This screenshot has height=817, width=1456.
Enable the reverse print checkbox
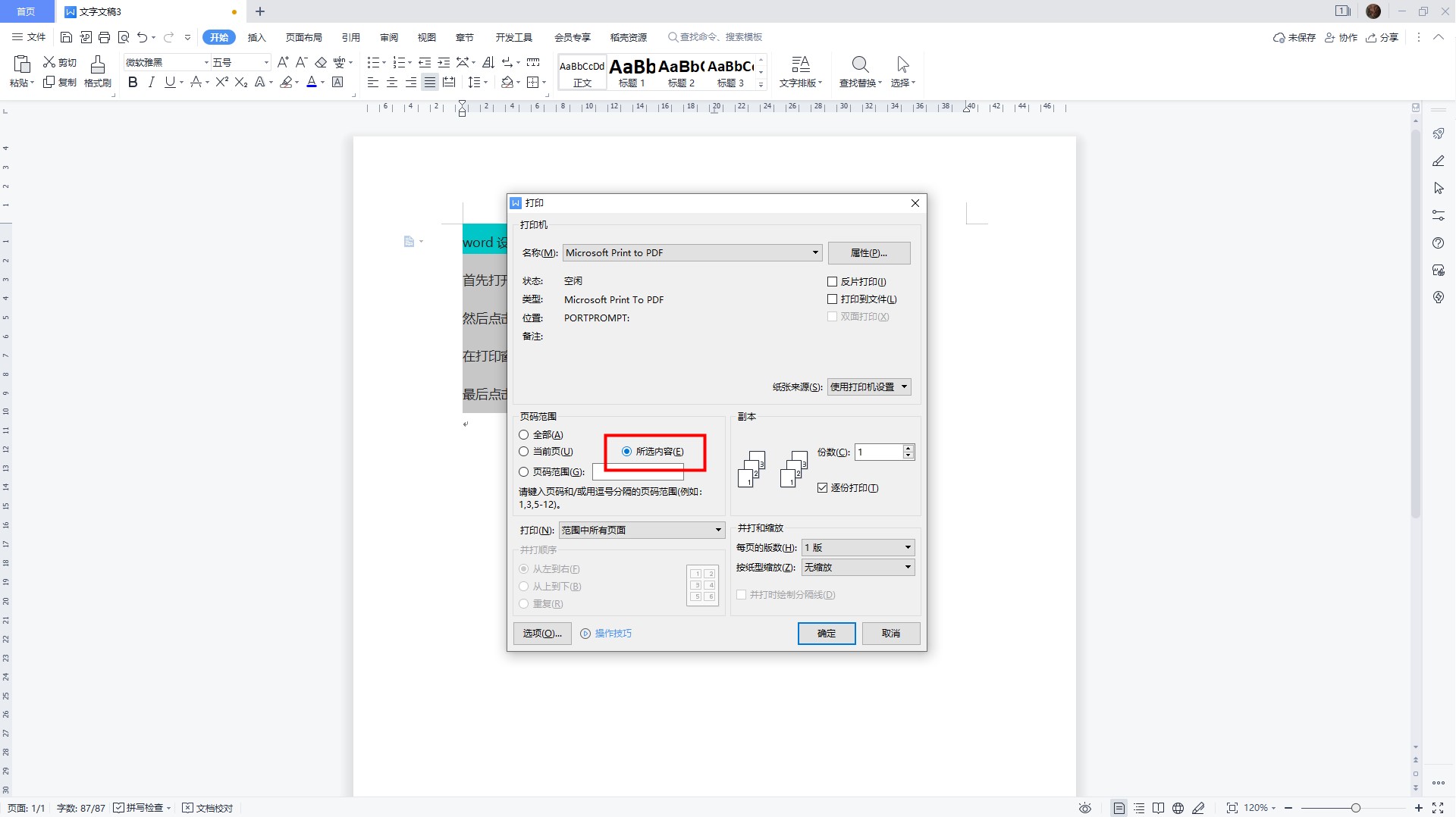click(x=833, y=282)
